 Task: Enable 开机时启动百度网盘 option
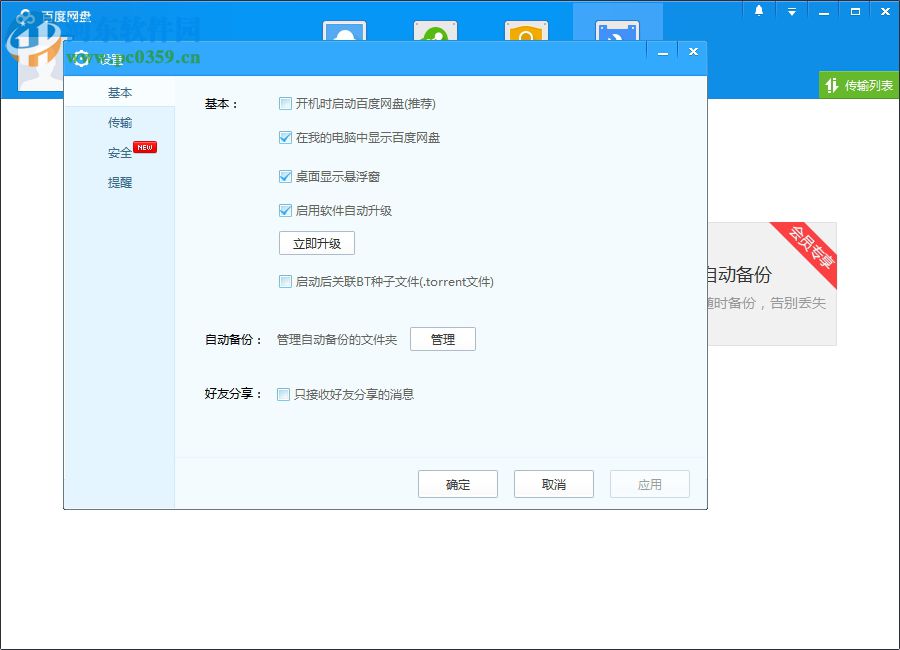pyautogui.click(x=285, y=103)
